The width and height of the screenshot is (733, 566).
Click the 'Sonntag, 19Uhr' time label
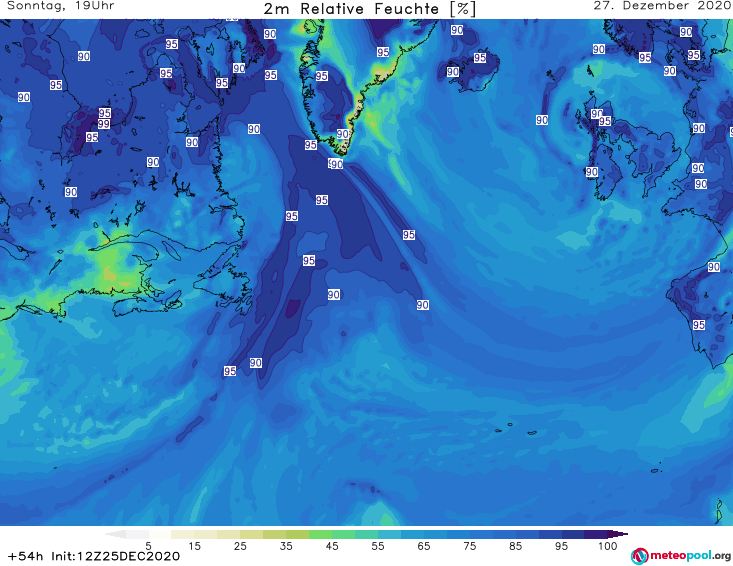[x=61, y=6]
